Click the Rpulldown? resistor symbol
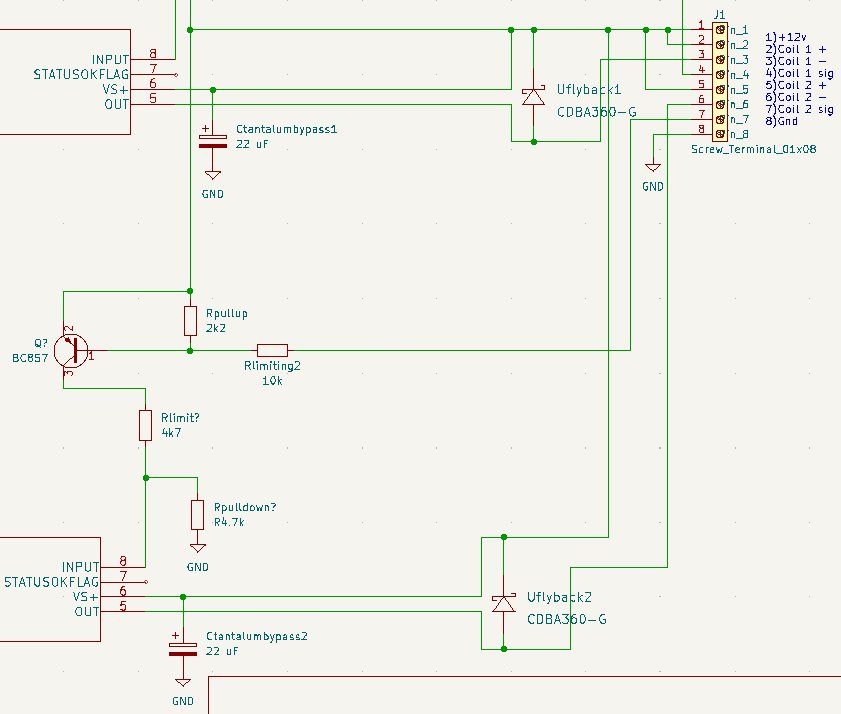The height and width of the screenshot is (714, 841). click(198, 515)
